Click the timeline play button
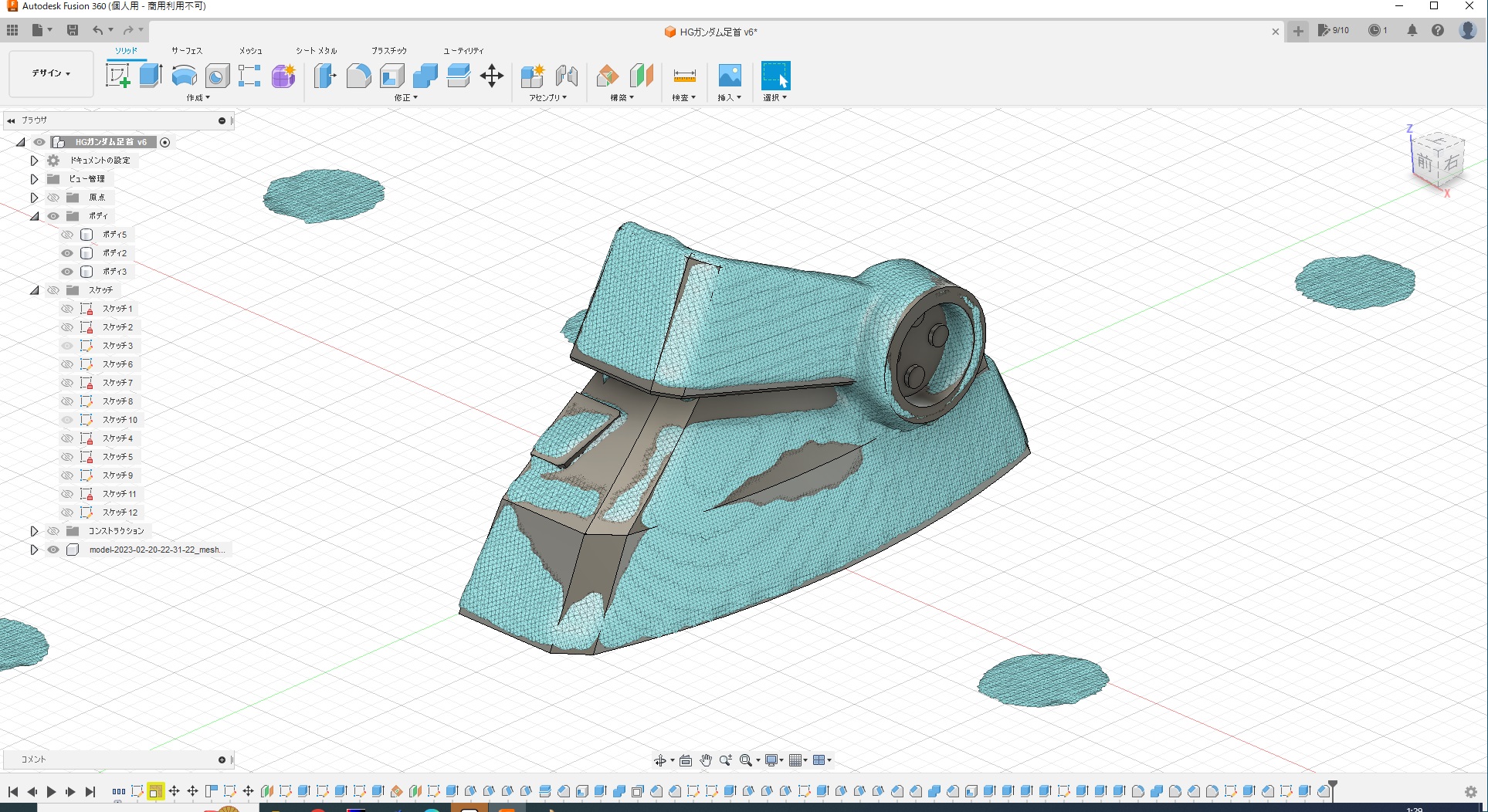This screenshot has width=1488, height=812. (x=51, y=791)
